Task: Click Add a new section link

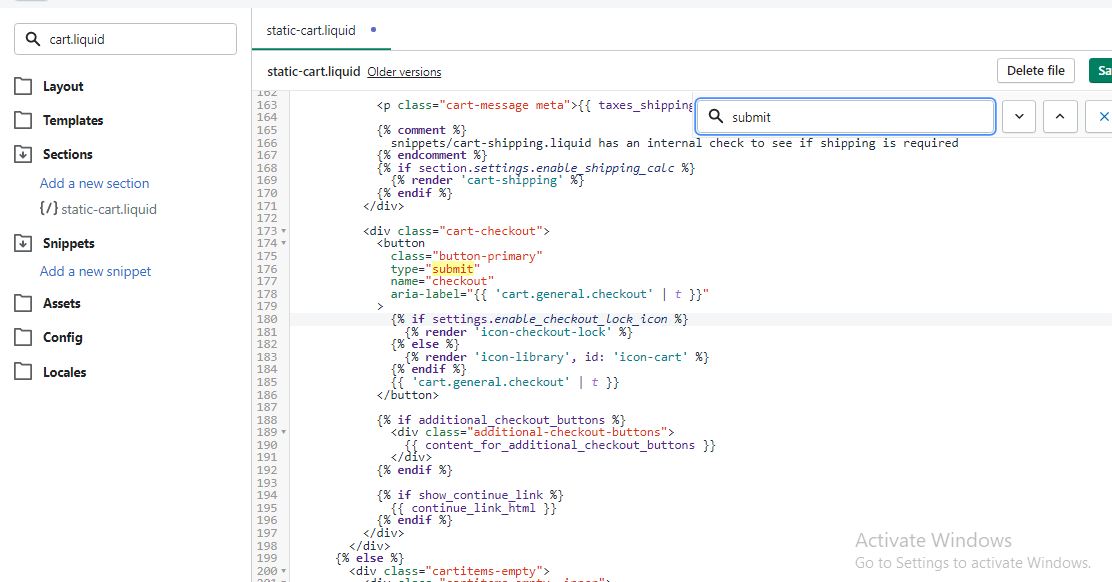Action: click(x=94, y=183)
